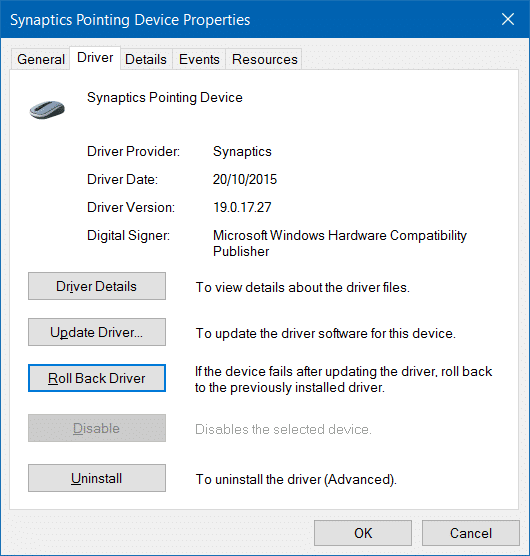Switch to the General tab
This screenshot has height=556, width=530.
(x=40, y=59)
